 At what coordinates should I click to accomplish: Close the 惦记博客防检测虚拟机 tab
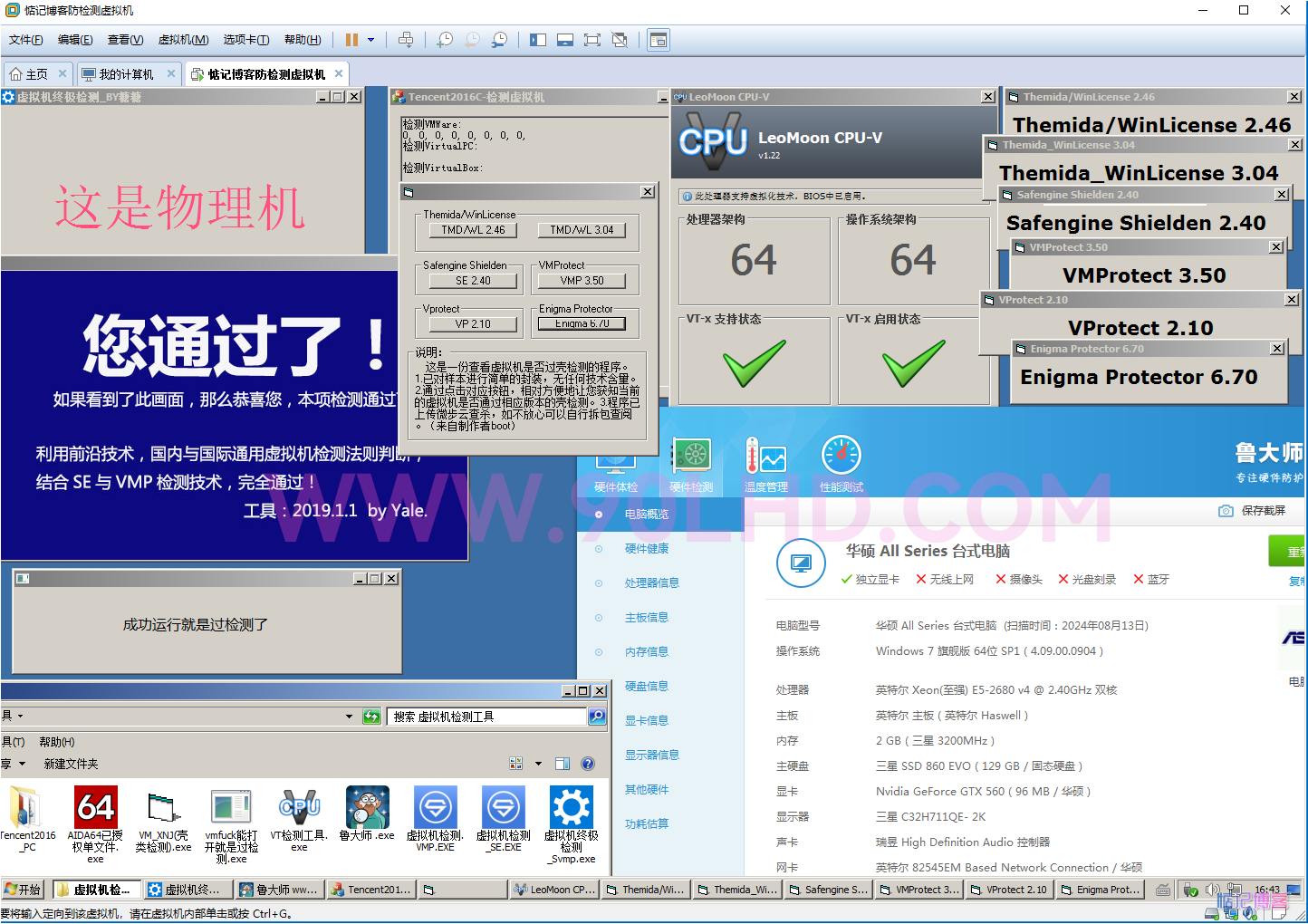coord(339,73)
